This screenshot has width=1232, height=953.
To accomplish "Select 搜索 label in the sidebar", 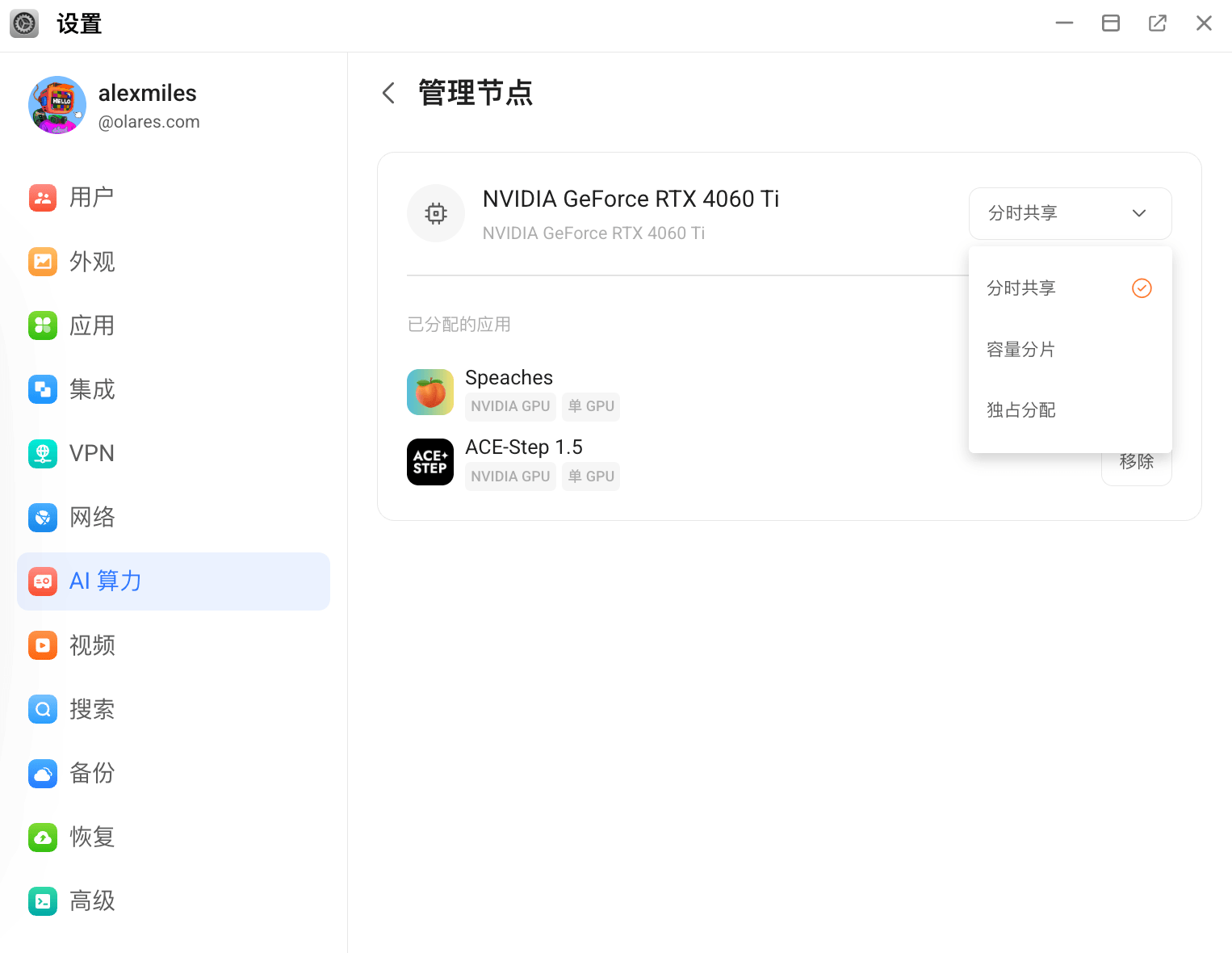I will [92, 709].
